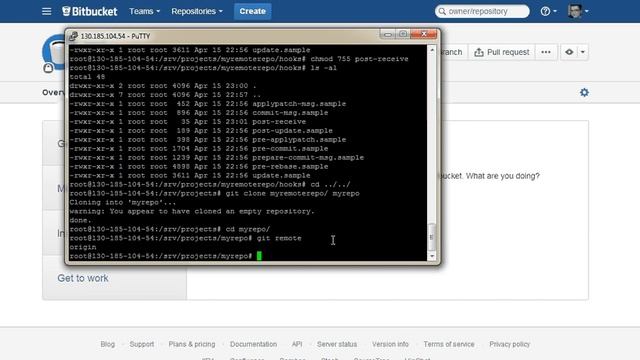Viewport: 640px width, 360px height.
Task: Click the Bitbucket logo
Action: point(89,11)
